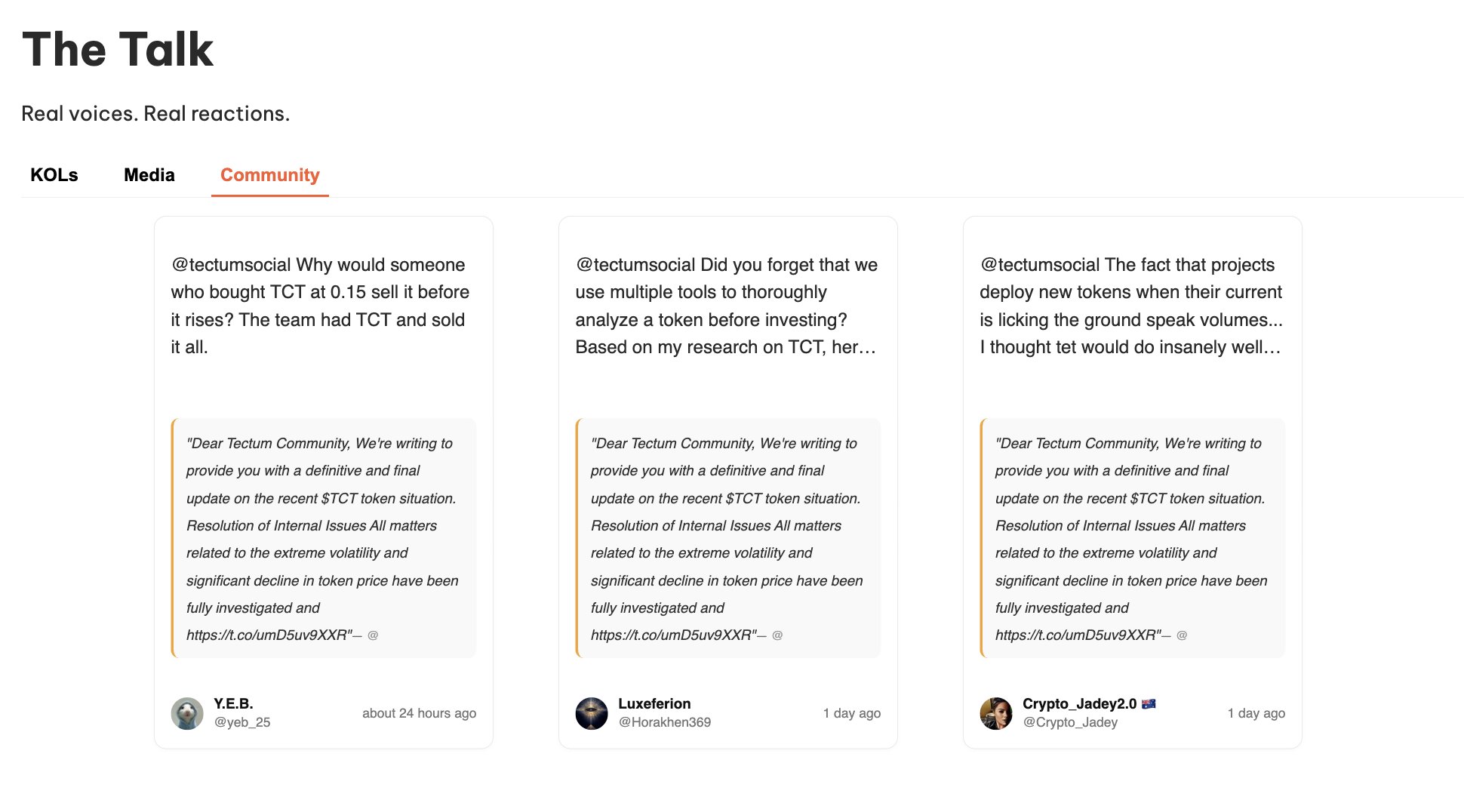Open Y.E.B.'s post about buying TCT at 0.15
The image size is (1464, 812).
(x=320, y=306)
